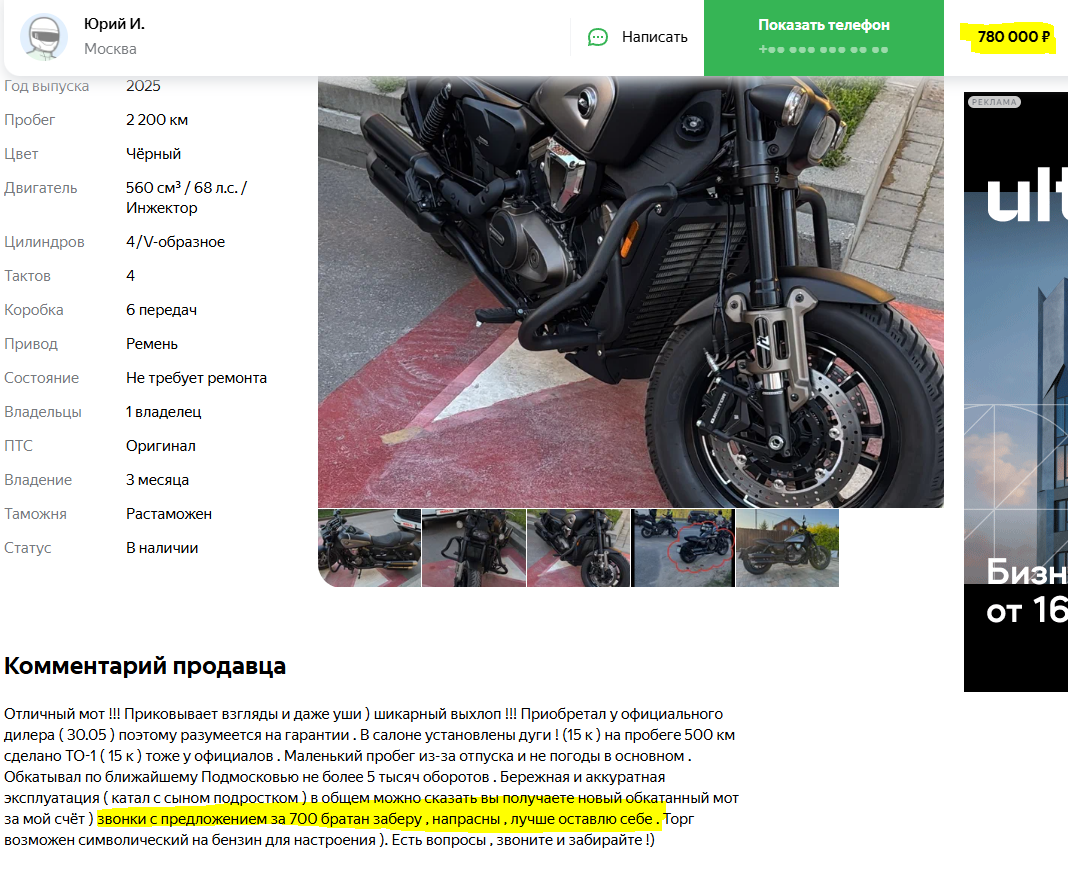Click the Растаможен customs value
The width and height of the screenshot is (1068, 889).
point(169,514)
